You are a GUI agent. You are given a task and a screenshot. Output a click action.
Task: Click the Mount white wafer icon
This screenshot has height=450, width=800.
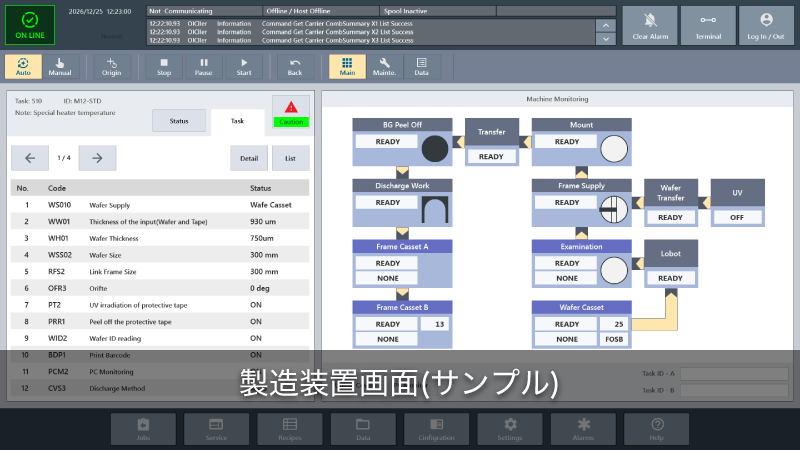(614, 149)
